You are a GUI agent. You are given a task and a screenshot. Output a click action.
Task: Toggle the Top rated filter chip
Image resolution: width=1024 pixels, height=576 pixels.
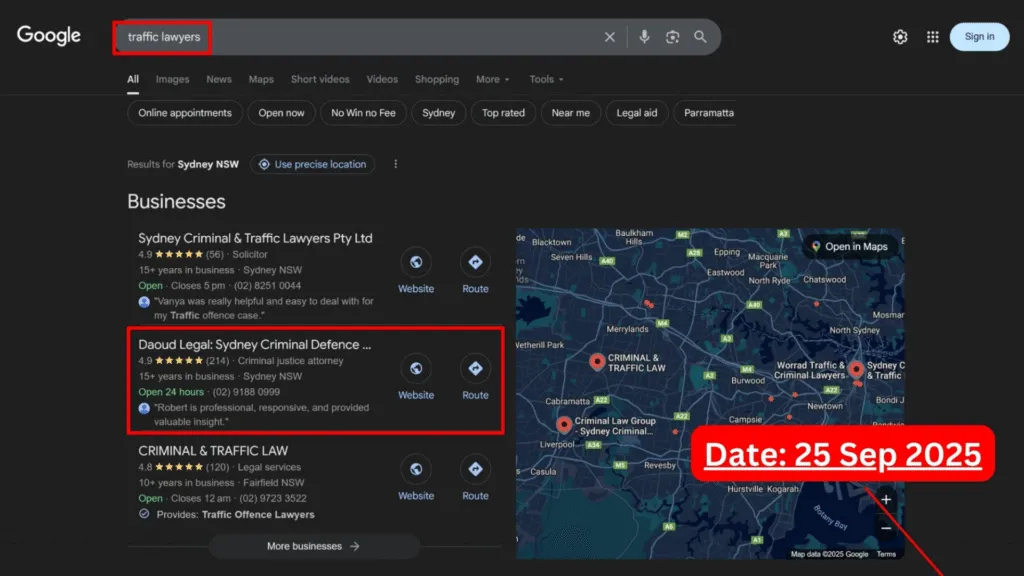click(503, 113)
